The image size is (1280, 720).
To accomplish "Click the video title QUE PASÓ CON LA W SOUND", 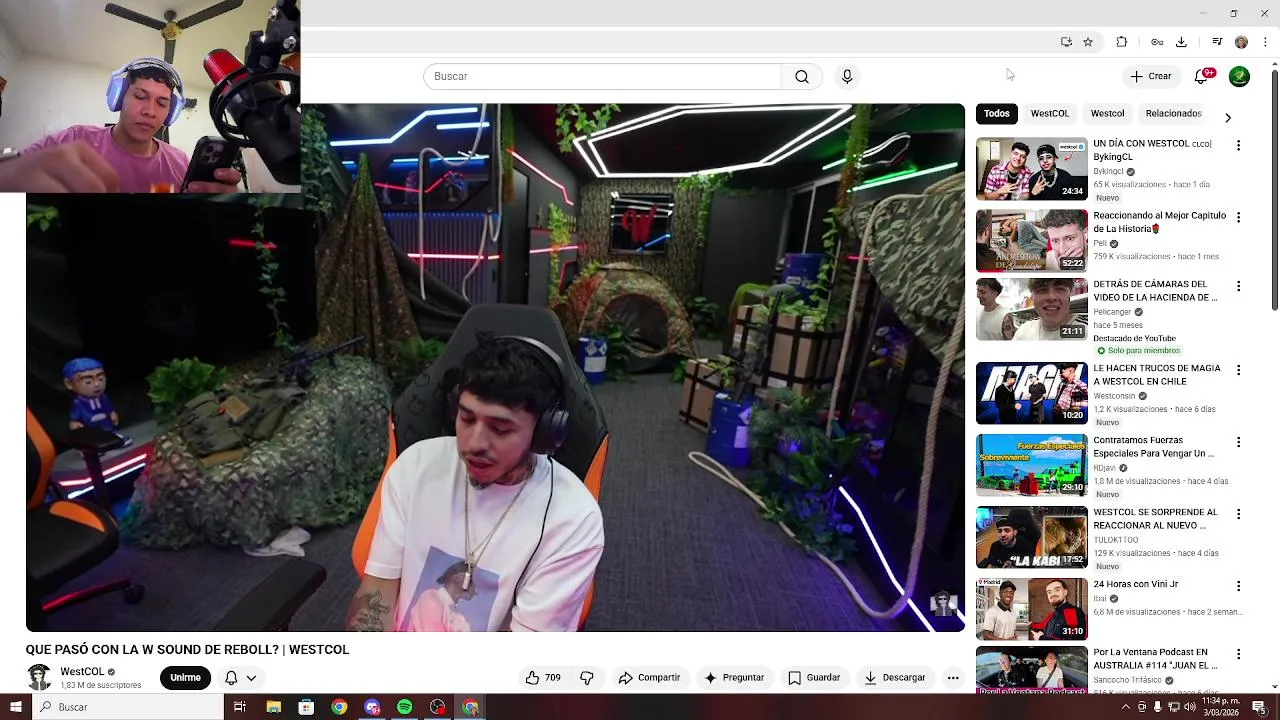I will coord(187,650).
